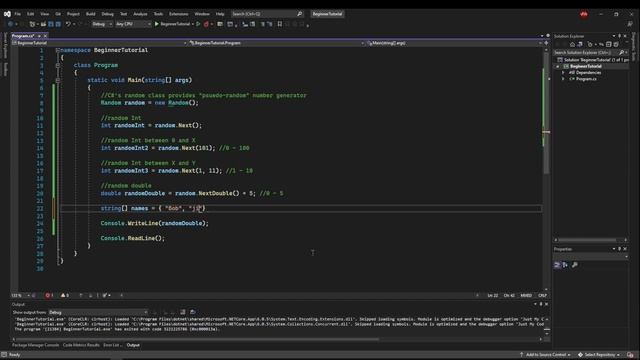Open the Debug configuration dropdown
This screenshot has height=360, width=640.
pos(102,24)
